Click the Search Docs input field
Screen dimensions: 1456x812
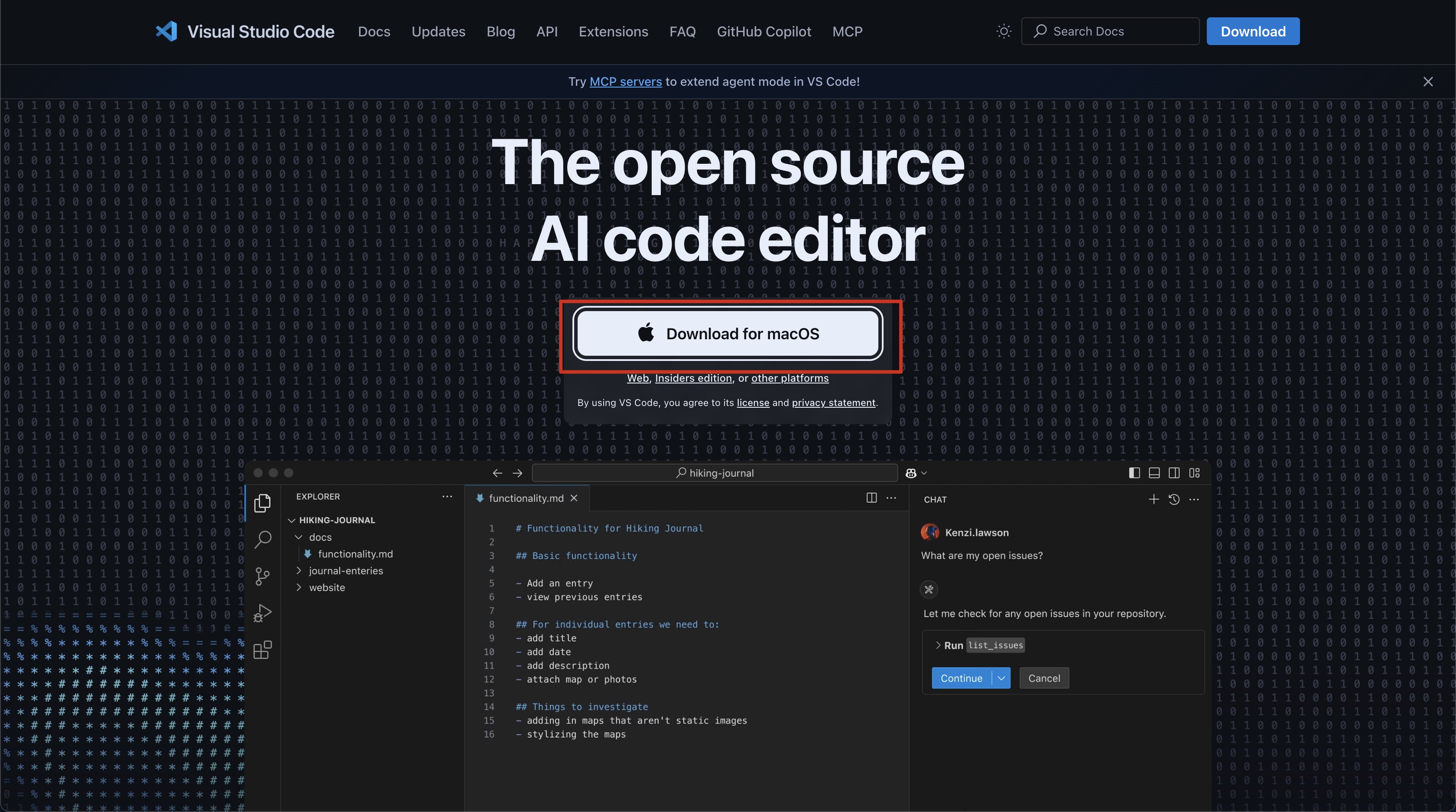pyautogui.click(x=1110, y=31)
